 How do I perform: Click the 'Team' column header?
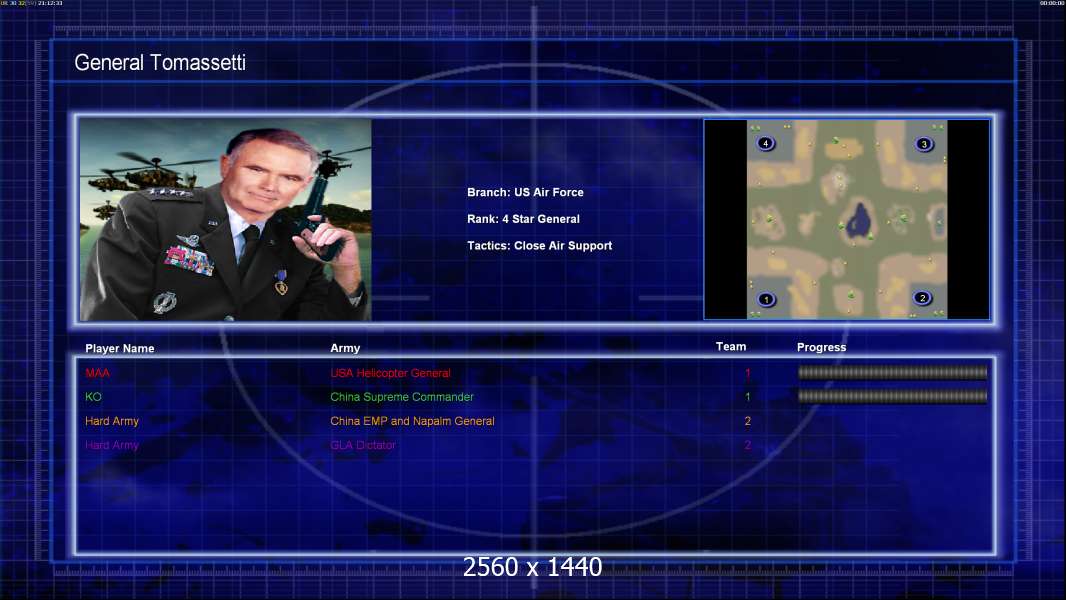click(x=731, y=347)
